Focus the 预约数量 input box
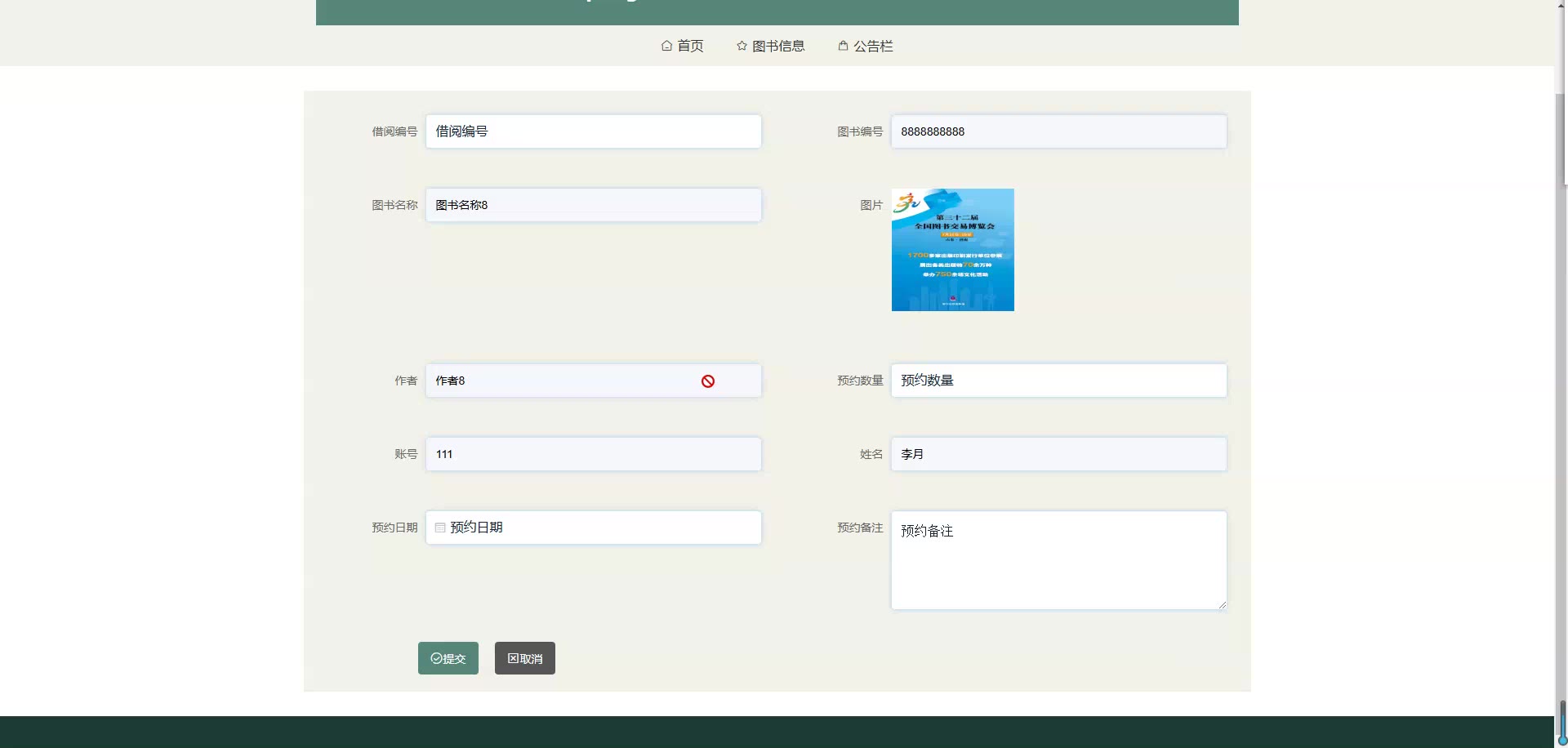1568x748 pixels. point(1058,381)
